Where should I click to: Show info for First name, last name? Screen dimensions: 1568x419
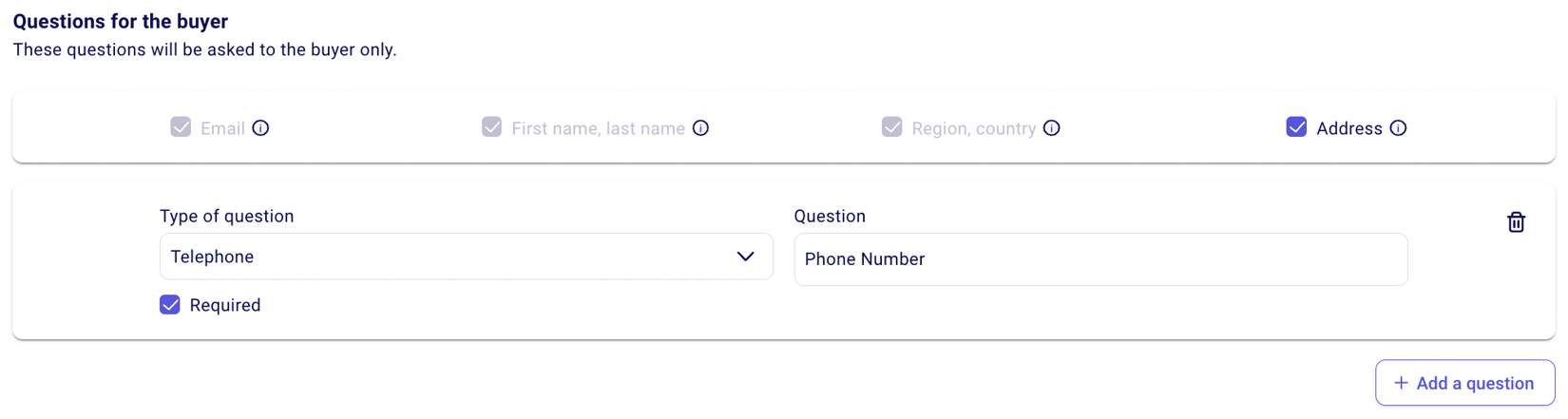[700, 128]
